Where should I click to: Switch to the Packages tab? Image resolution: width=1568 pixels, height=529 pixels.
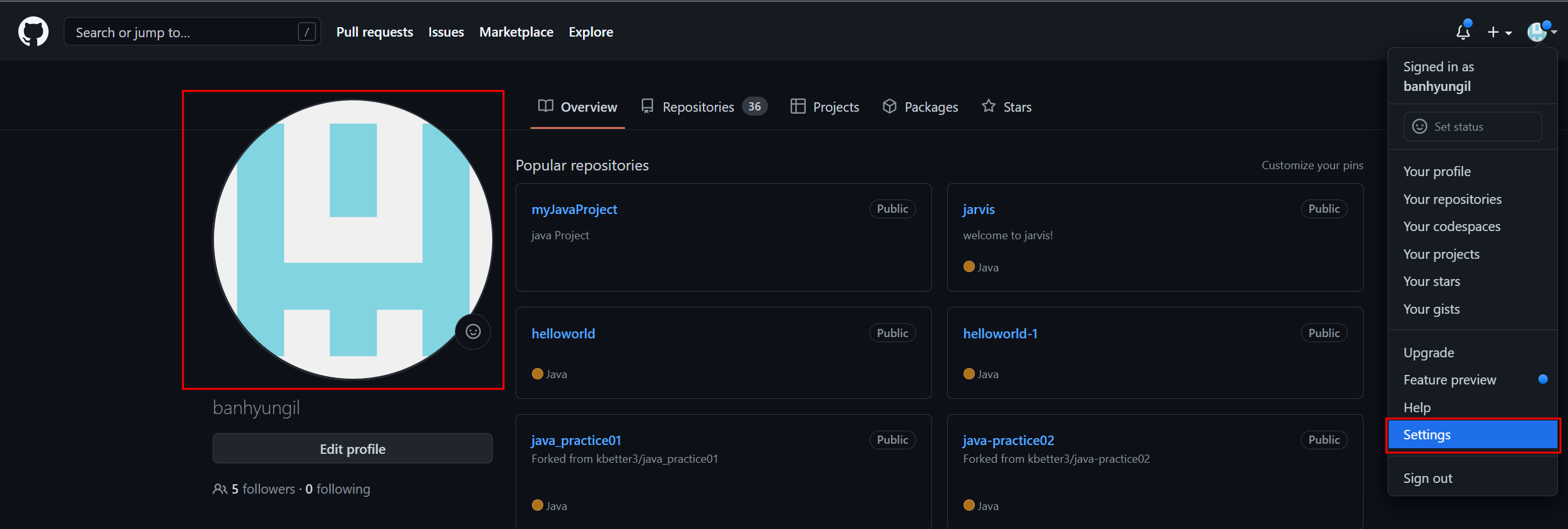921,107
